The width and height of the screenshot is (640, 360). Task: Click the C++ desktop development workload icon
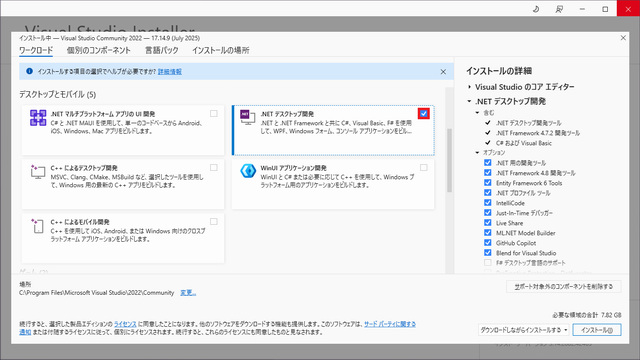[38, 171]
